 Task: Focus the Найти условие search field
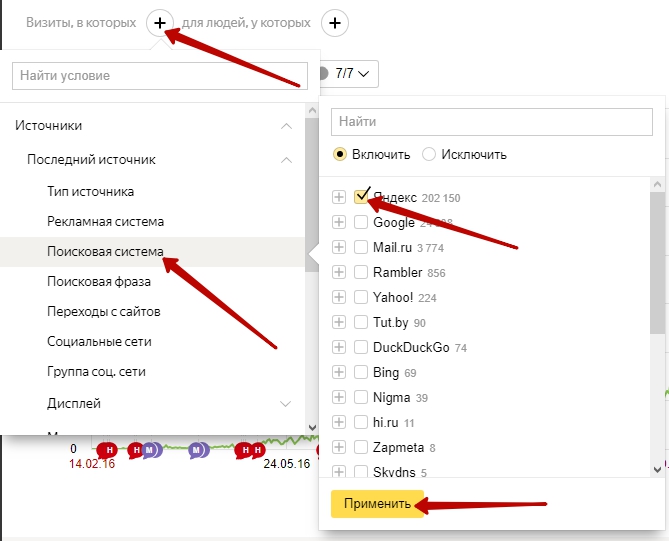point(160,76)
